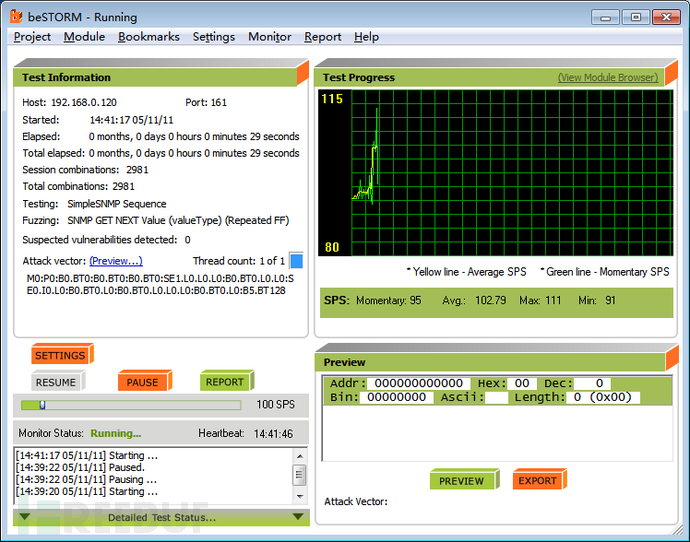Click the Hex value field
690x542 pixels.
522,384
